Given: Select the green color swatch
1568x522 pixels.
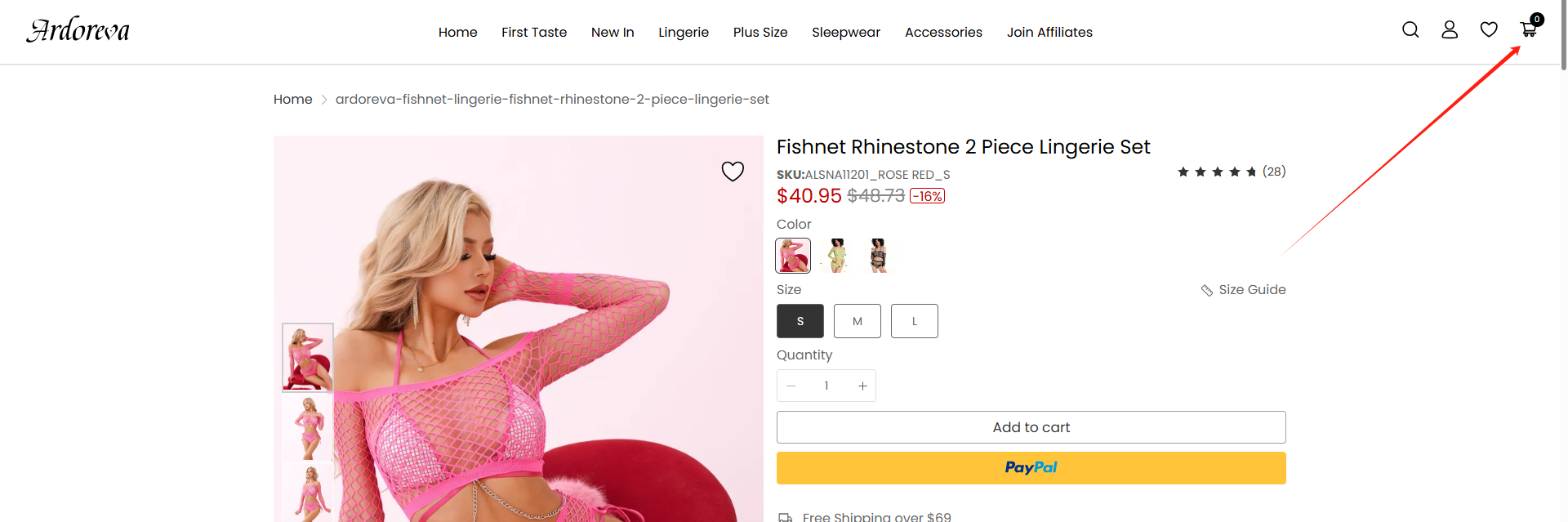Looking at the screenshot, I should pyautogui.click(x=837, y=256).
